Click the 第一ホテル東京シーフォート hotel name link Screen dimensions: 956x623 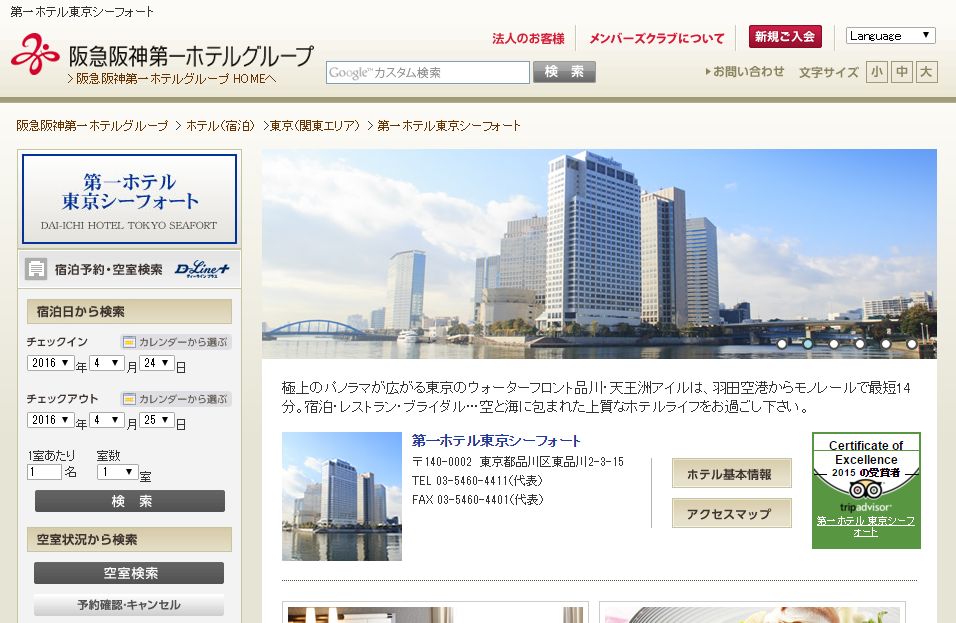point(496,441)
